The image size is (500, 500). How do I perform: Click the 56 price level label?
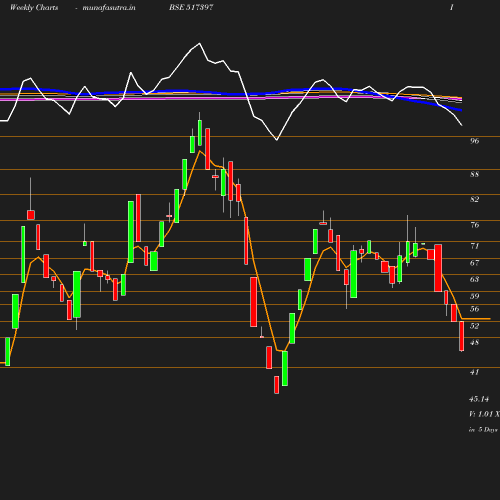[474, 309]
